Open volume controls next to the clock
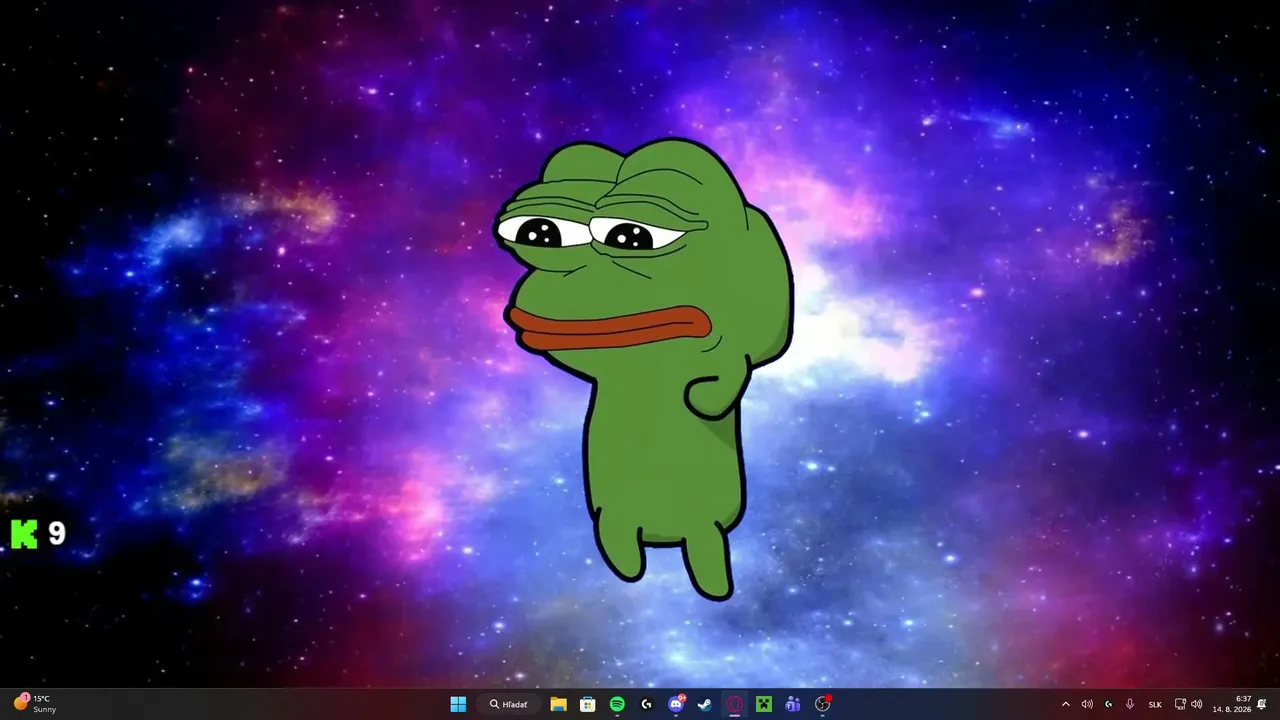 (1197, 704)
